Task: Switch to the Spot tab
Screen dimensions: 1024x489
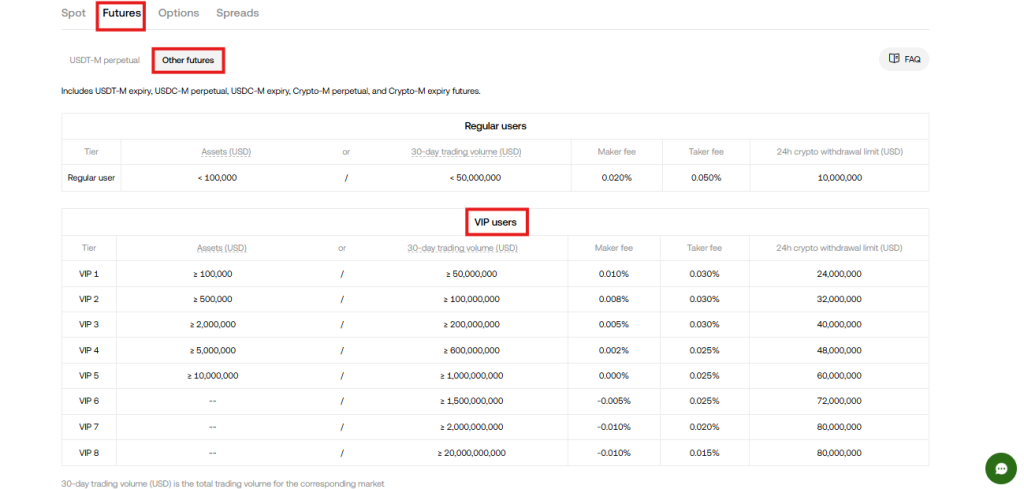Action: (73, 13)
